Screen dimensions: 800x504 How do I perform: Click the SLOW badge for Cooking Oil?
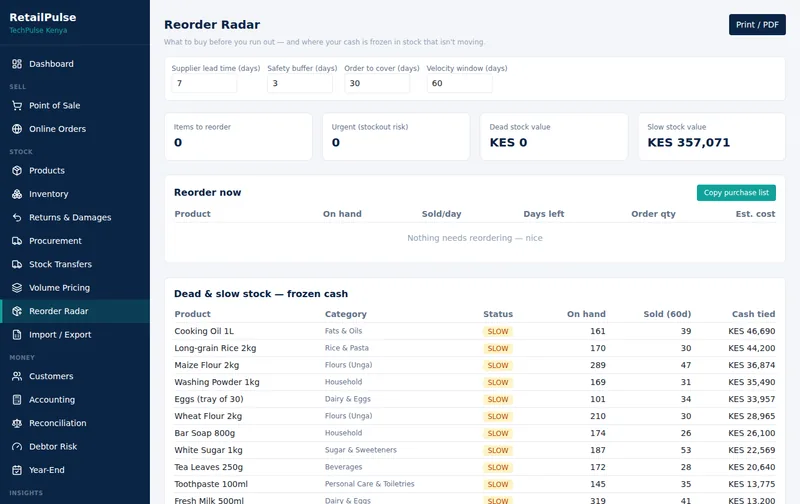(x=497, y=332)
